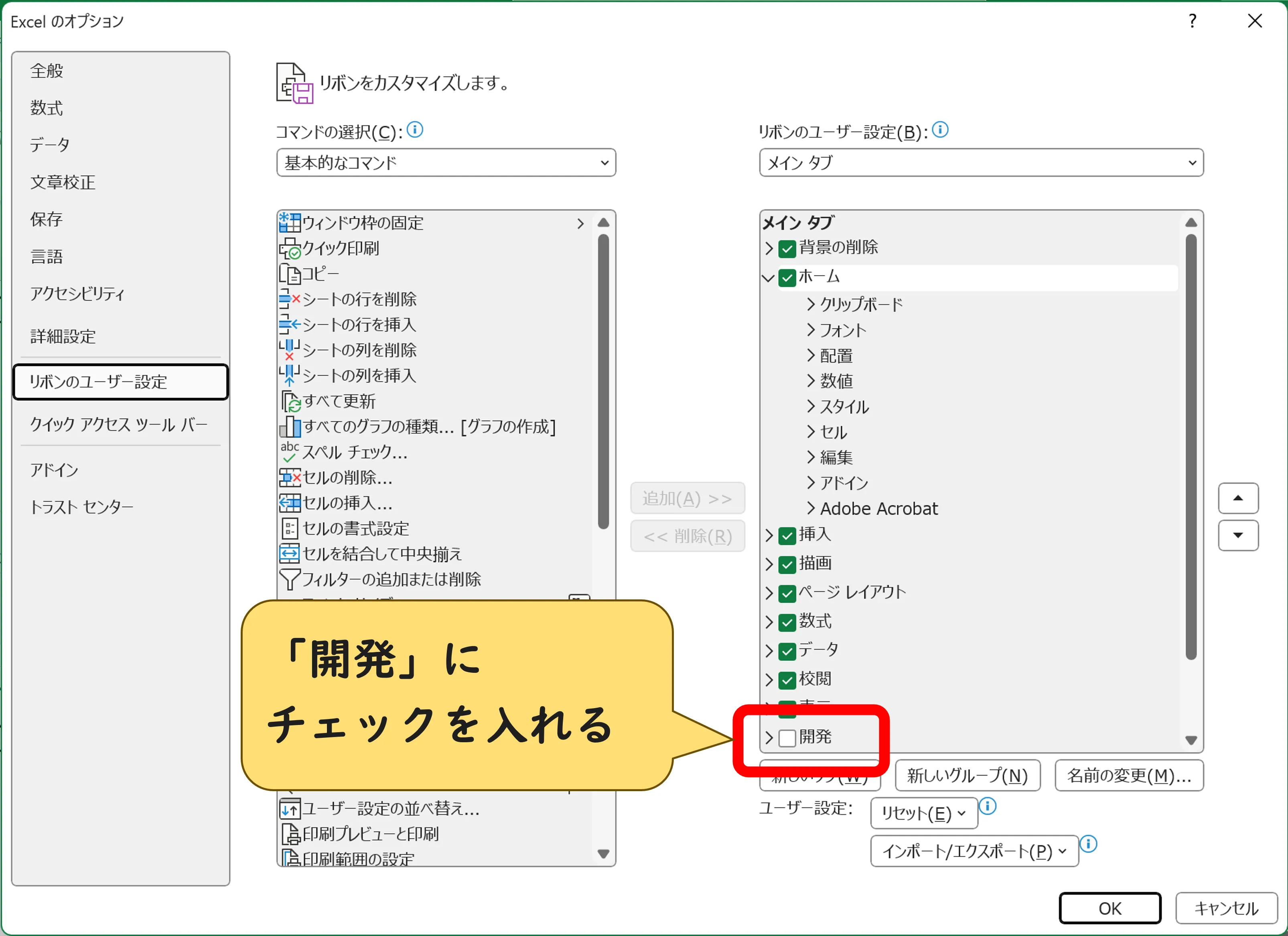Click the フィルターの追加または削除 funnel icon

pos(290,579)
